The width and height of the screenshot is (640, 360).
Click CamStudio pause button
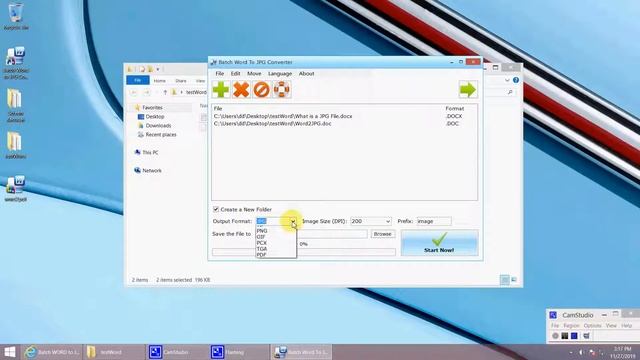(x=564, y=336)
